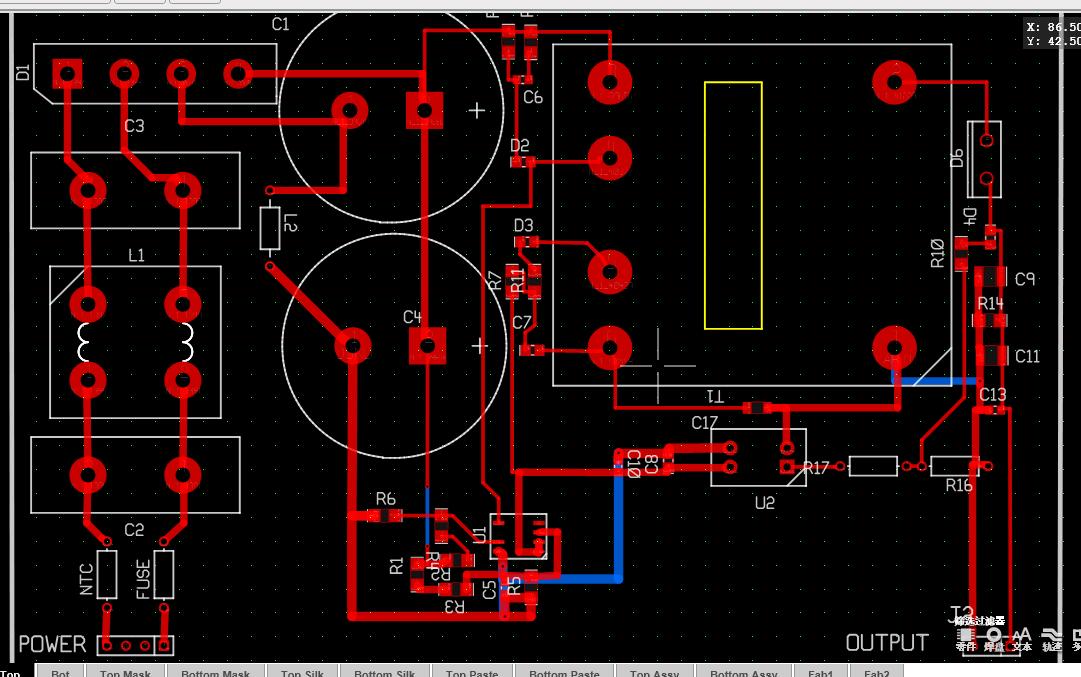1081x677 pixels.
Task: Switch to the Bottom Assy tab
Action: [x=743, y=672]
